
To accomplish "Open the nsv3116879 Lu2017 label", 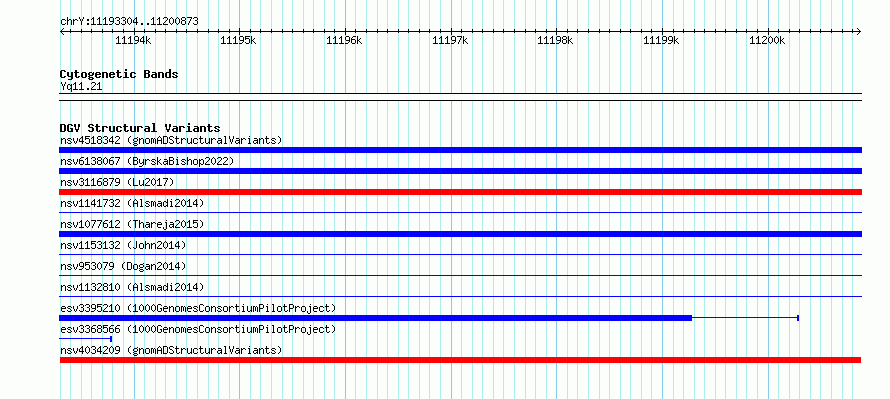I will tap(117, 182).
